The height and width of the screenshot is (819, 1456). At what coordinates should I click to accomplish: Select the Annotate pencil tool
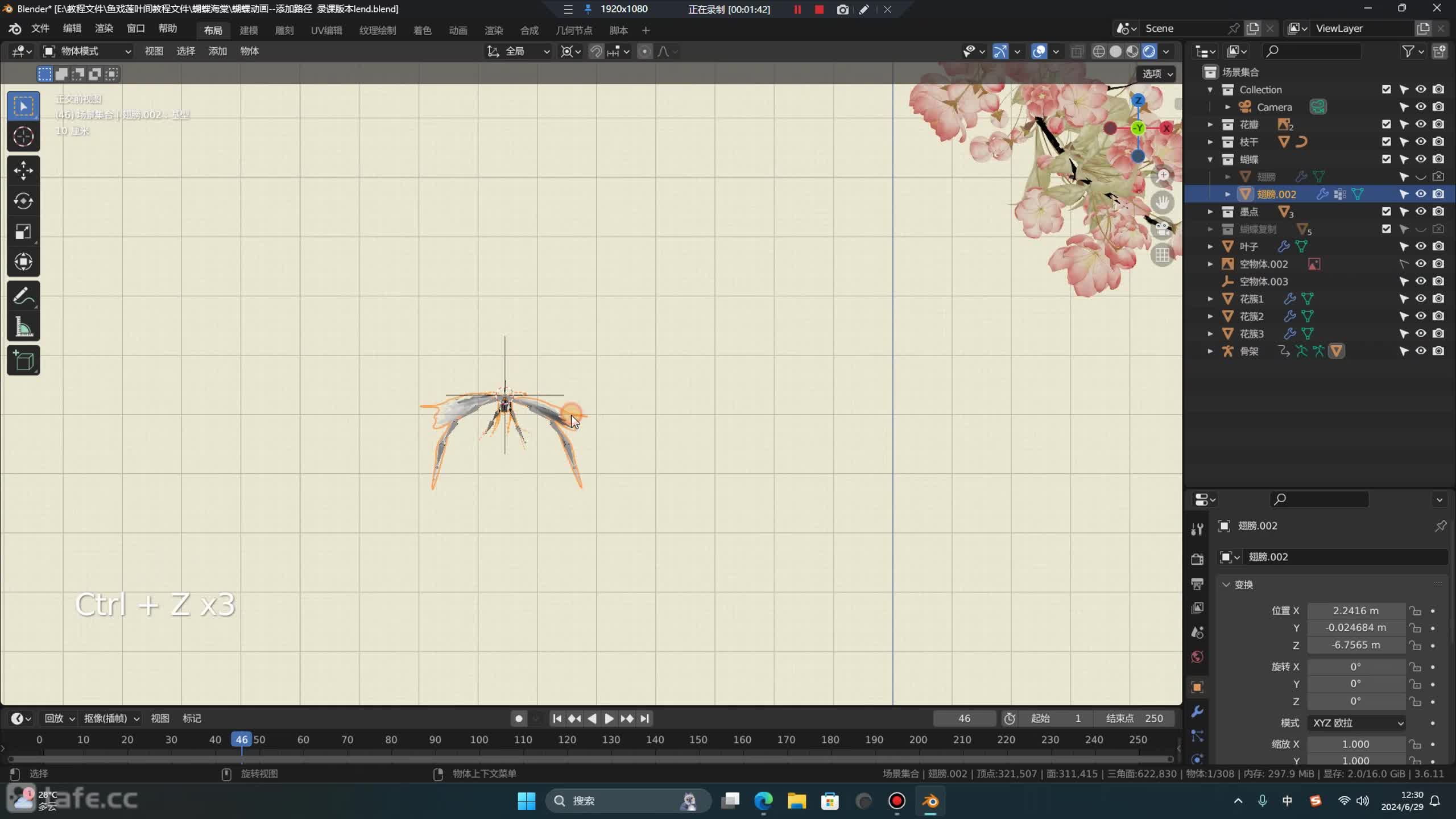[x=23, y=296]
